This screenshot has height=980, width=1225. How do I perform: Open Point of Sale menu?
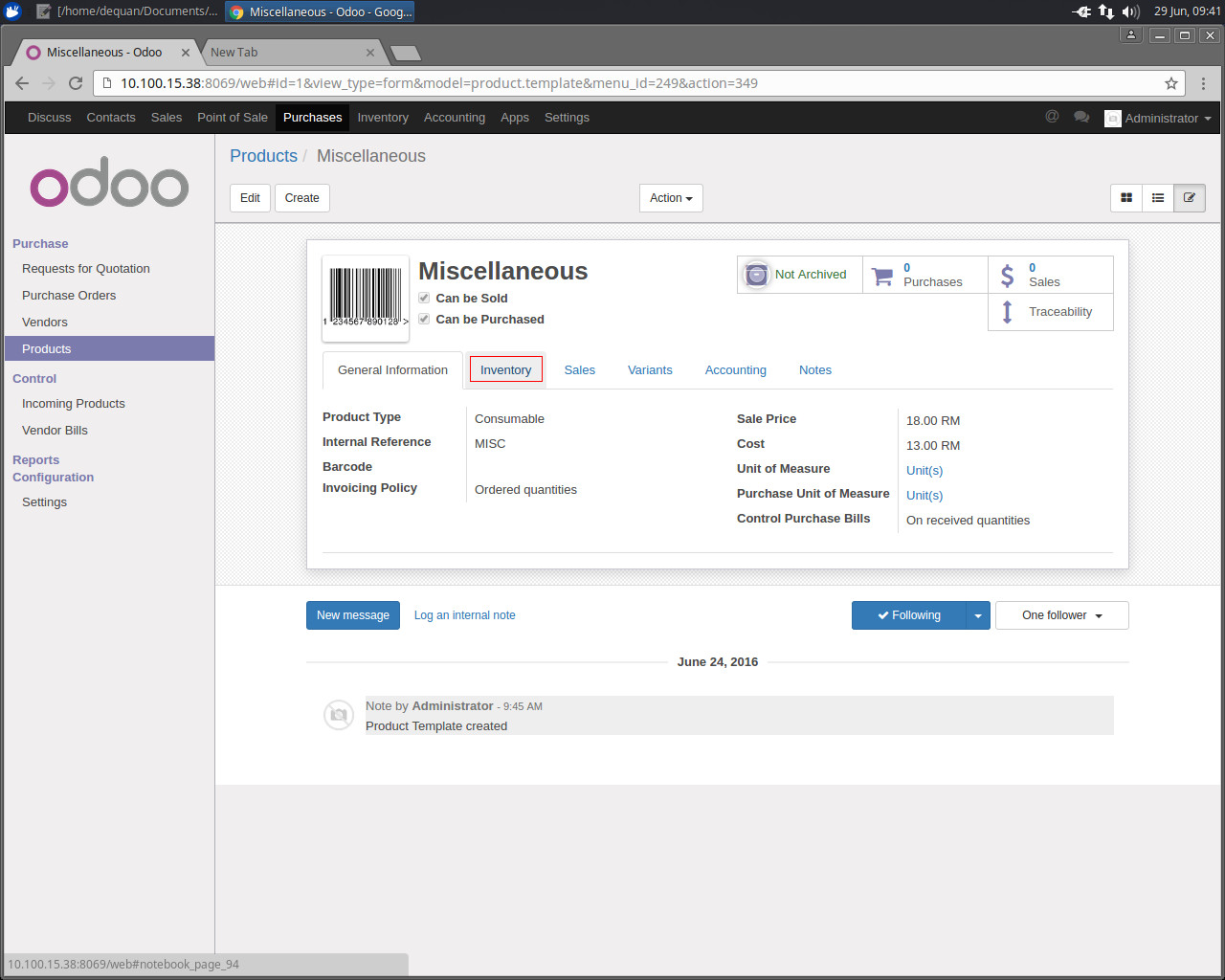(x=233, y=118)
